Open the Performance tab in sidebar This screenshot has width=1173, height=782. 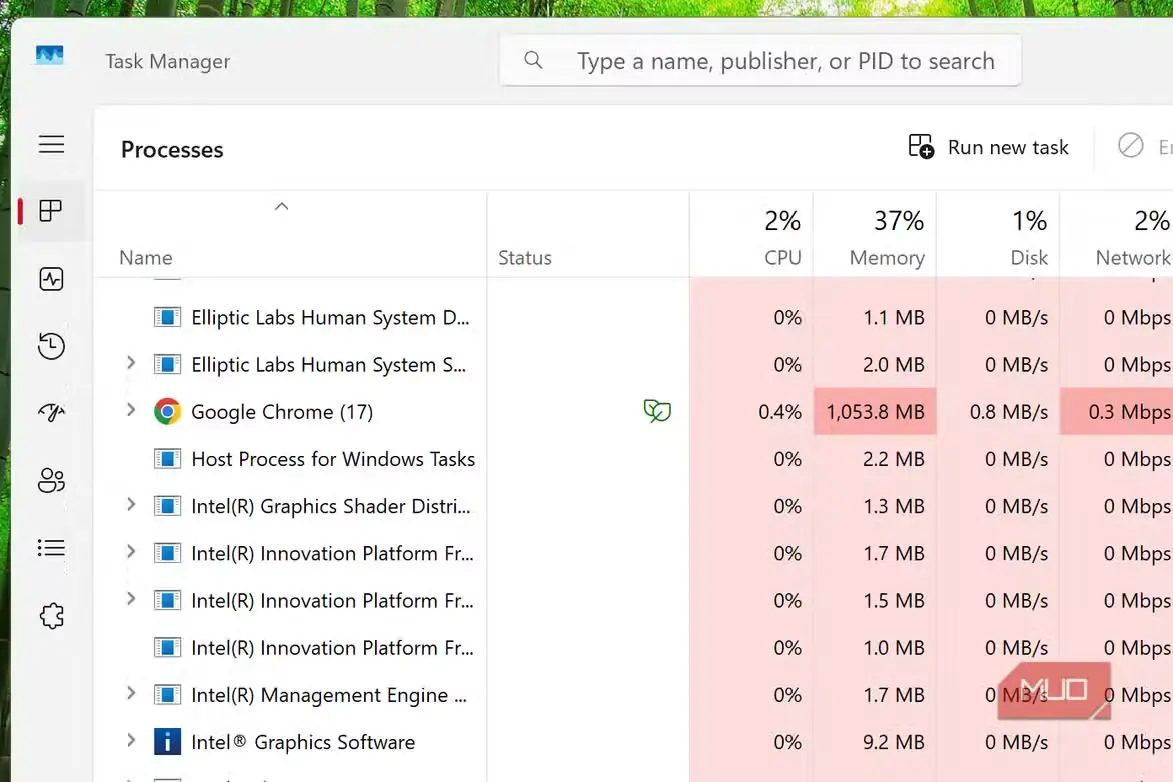click(51, 279)
